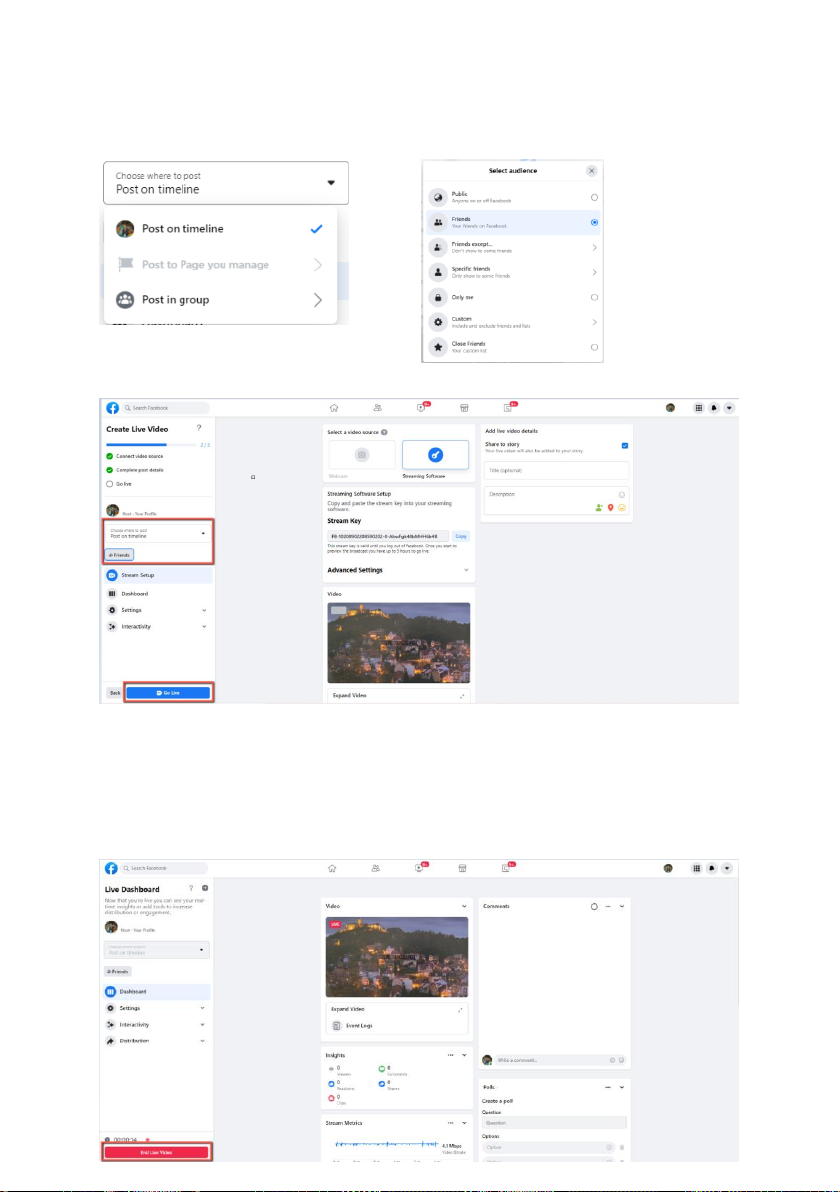Expand Interactivity in Create Live Video sidebar

click(x=157, y=627)
